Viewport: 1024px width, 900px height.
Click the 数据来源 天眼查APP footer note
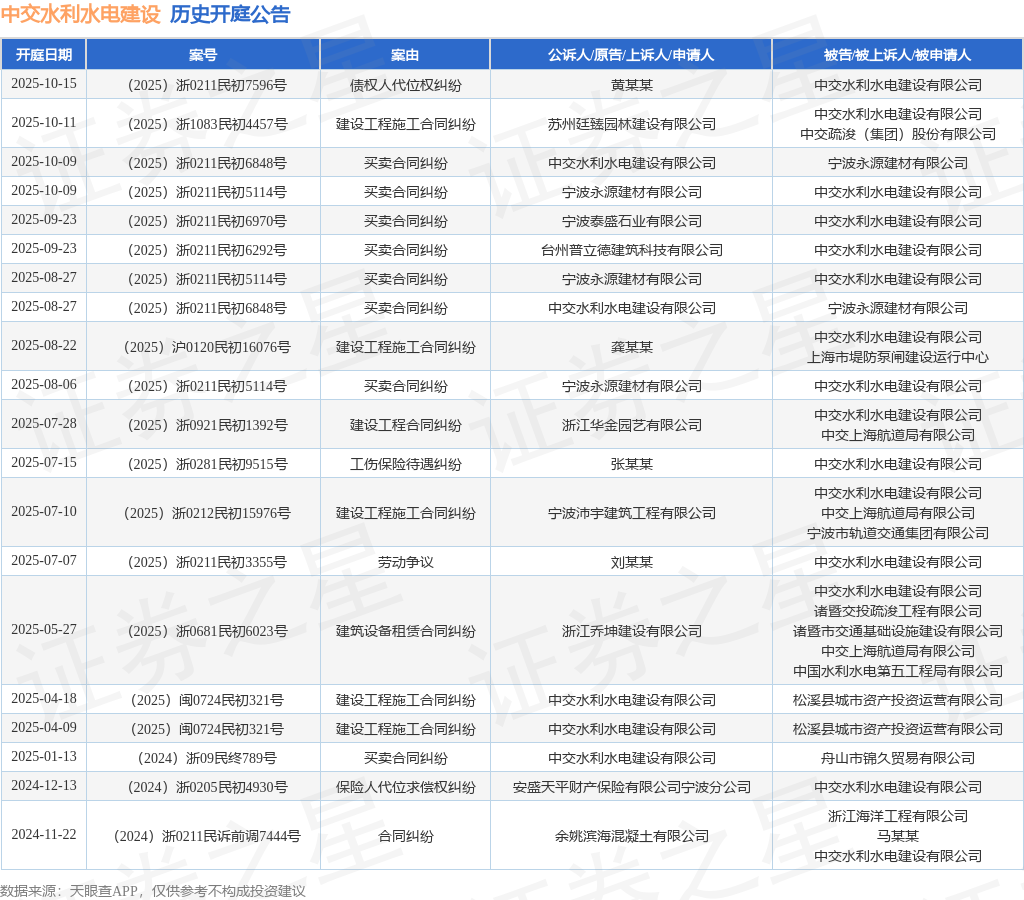click(x=153, y=891)
